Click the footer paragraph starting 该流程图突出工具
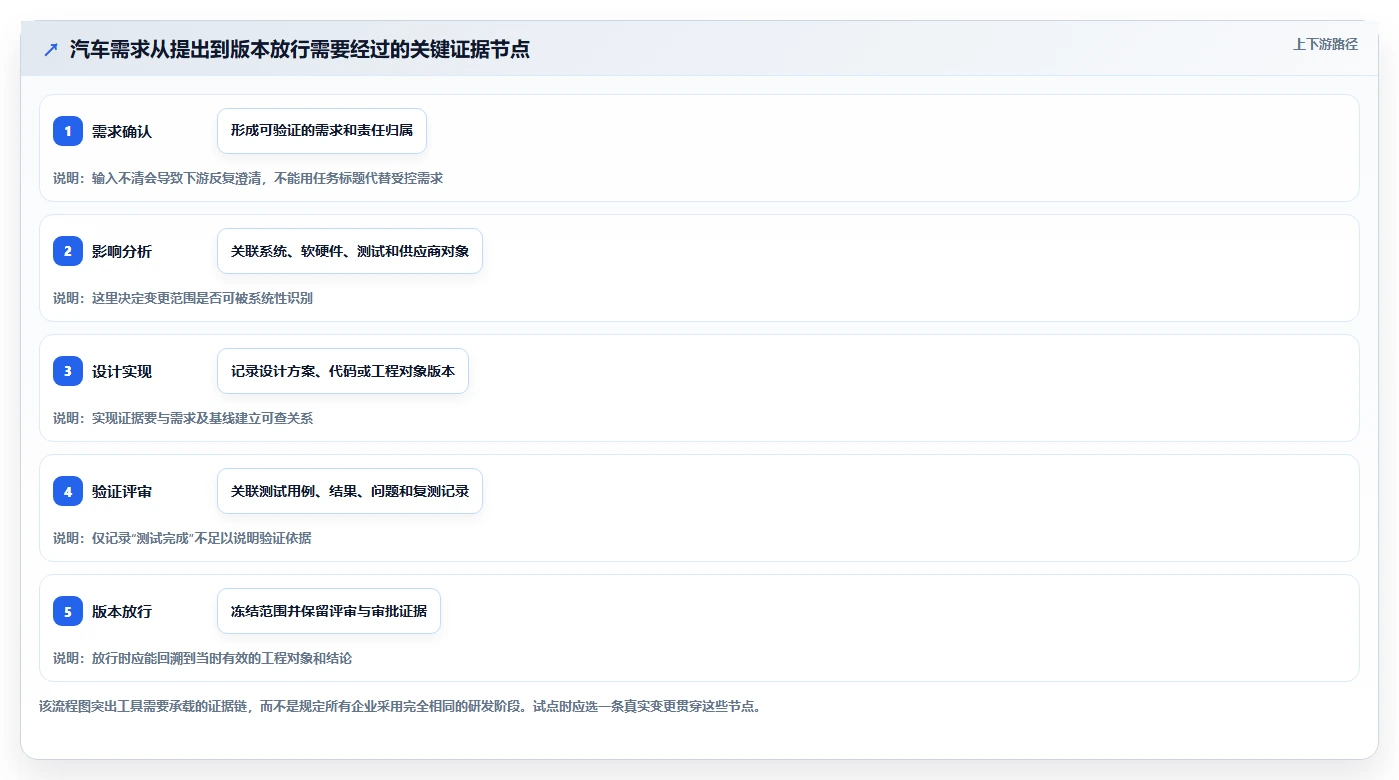1399x780 pixels. coord(400,706)
